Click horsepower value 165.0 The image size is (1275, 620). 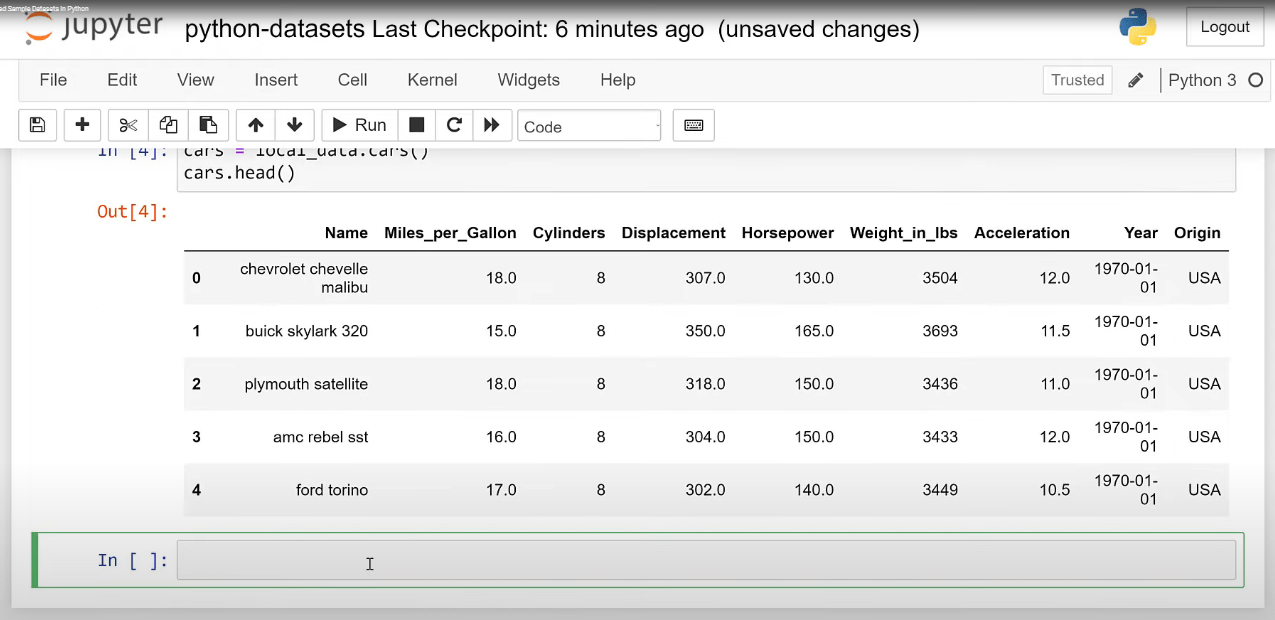(813, 331)
